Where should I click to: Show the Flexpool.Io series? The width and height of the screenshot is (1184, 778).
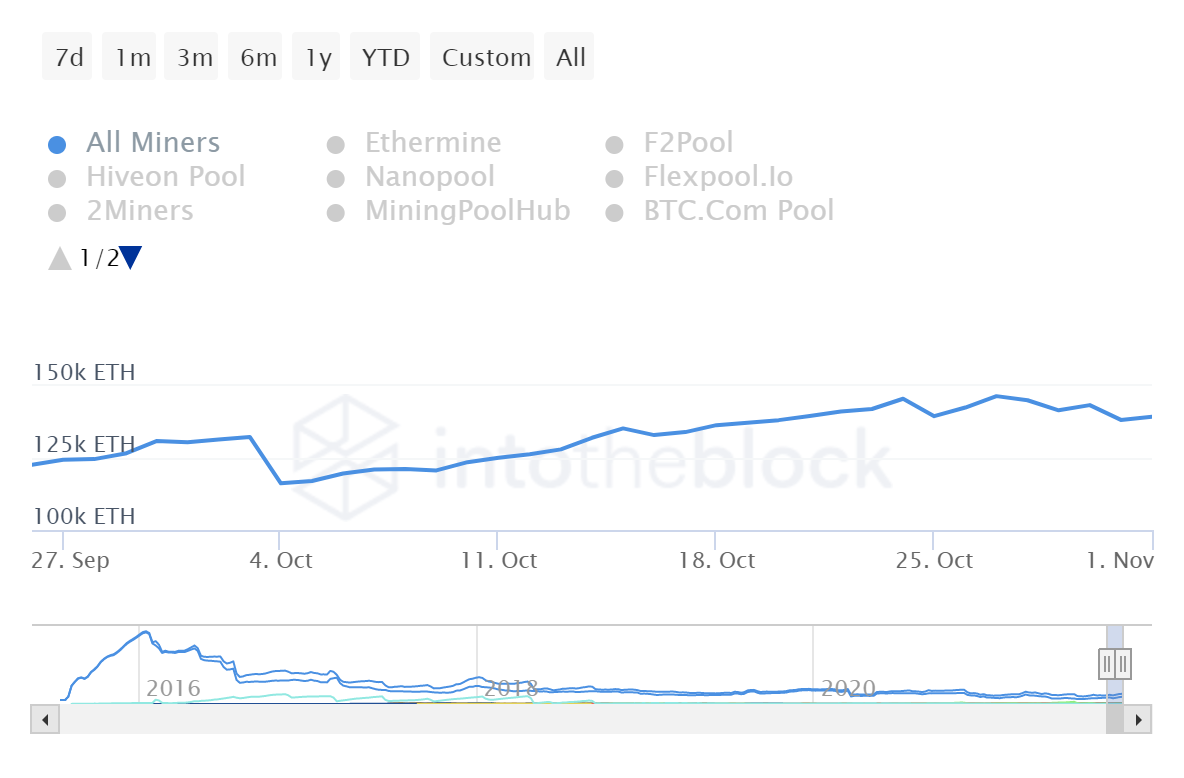click(x=718, y=177)
